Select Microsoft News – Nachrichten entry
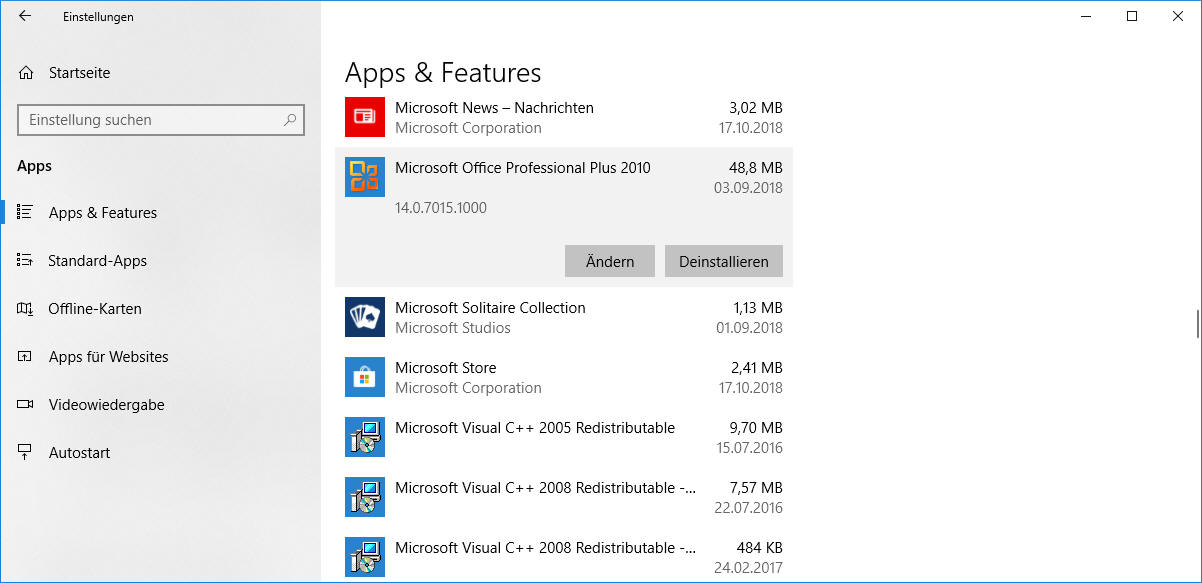Screen dimensions: 1202x583 pyautogui.click(x=564, y=117)
